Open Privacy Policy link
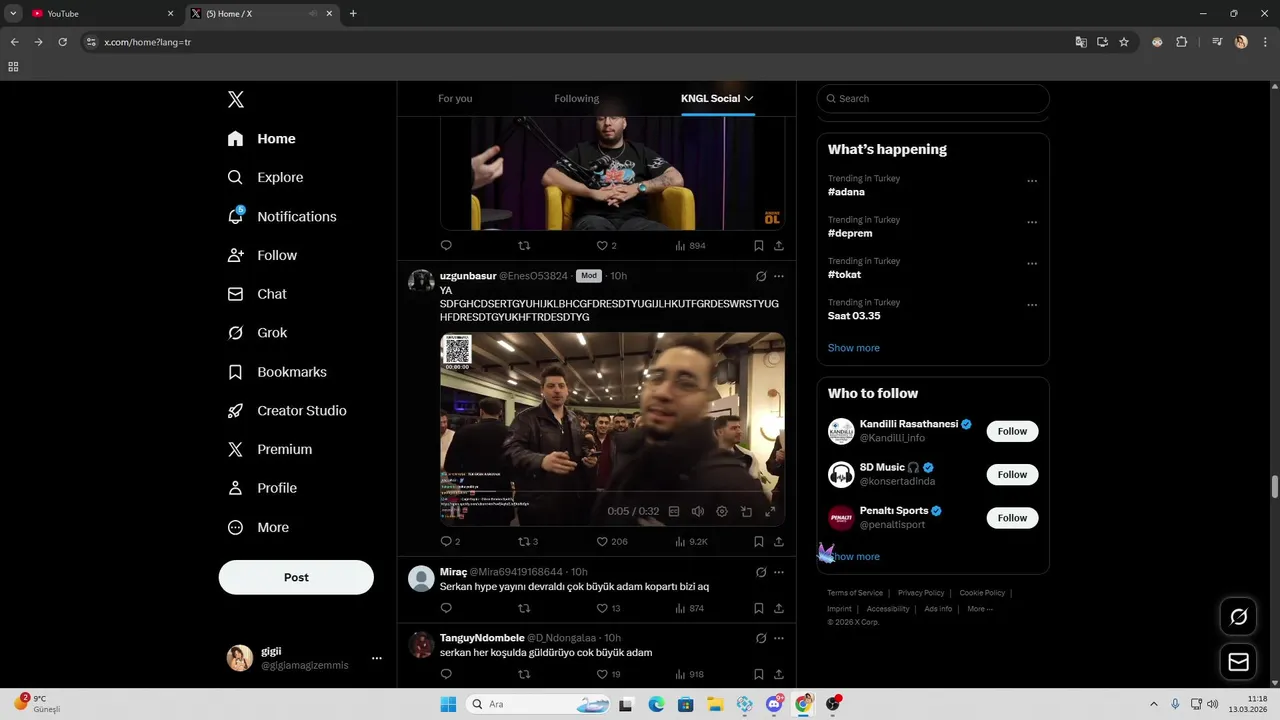Image resolution: width=1280 pixels, height=720 pixels. [x=921, y=593]
